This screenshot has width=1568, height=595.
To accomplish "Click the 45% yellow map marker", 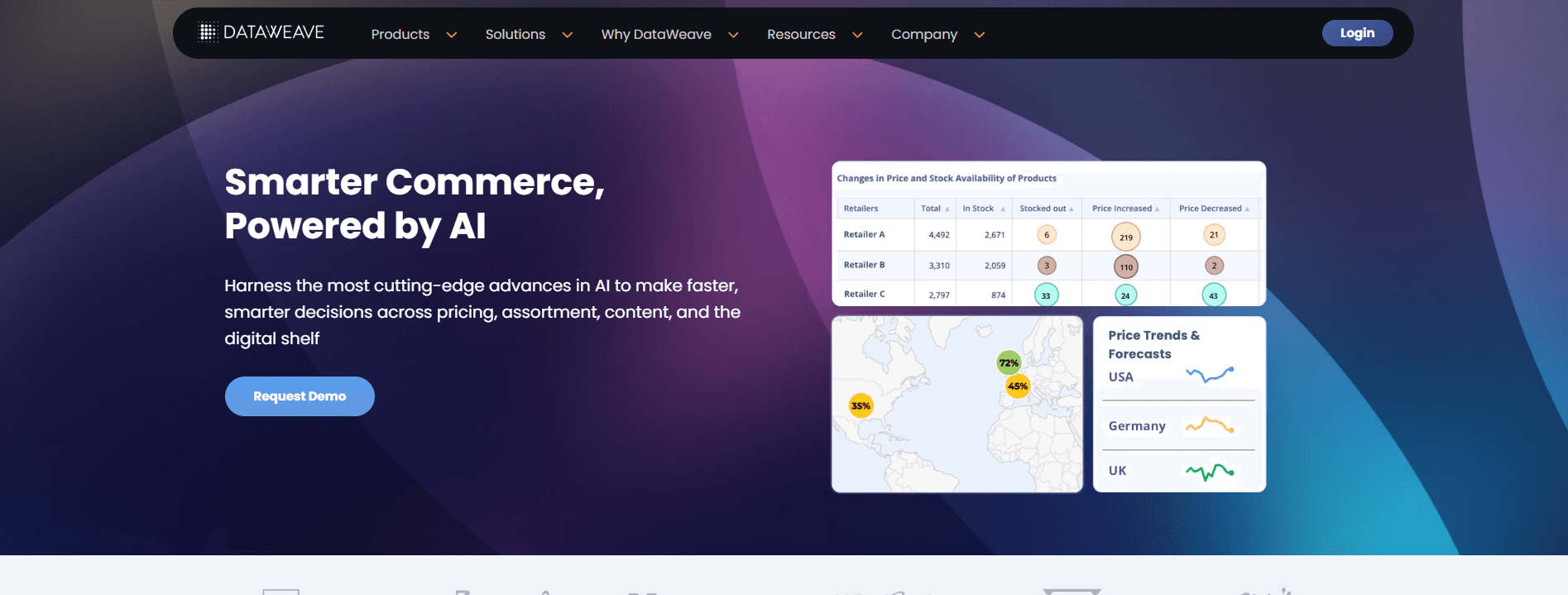I will [1018, 386].
